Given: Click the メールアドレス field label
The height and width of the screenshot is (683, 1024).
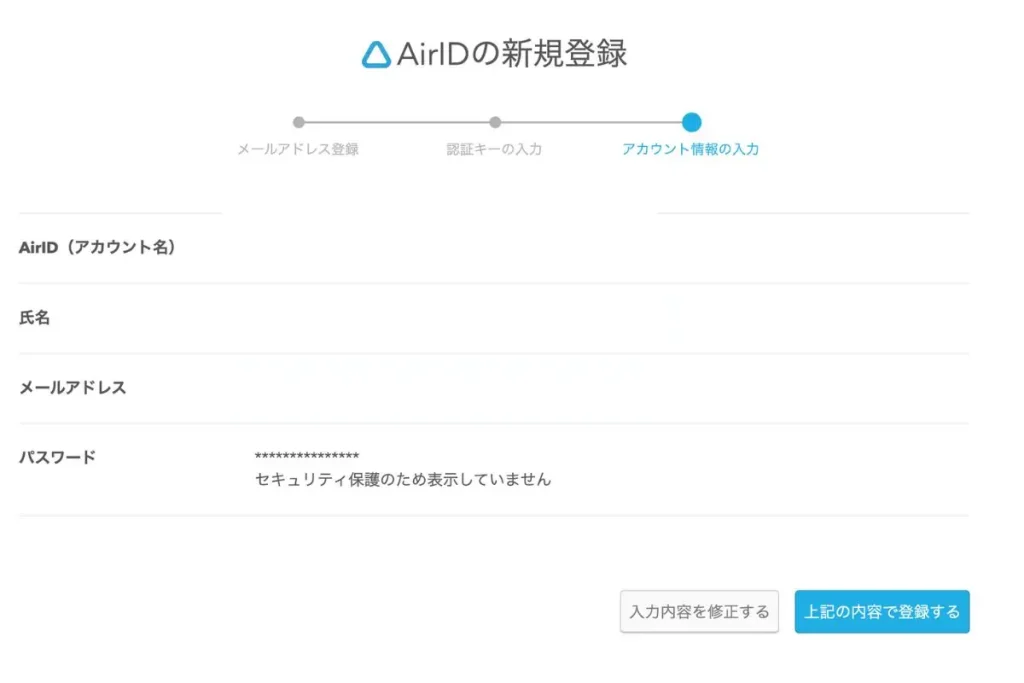Looking at the screenshot, I should 72,388.
